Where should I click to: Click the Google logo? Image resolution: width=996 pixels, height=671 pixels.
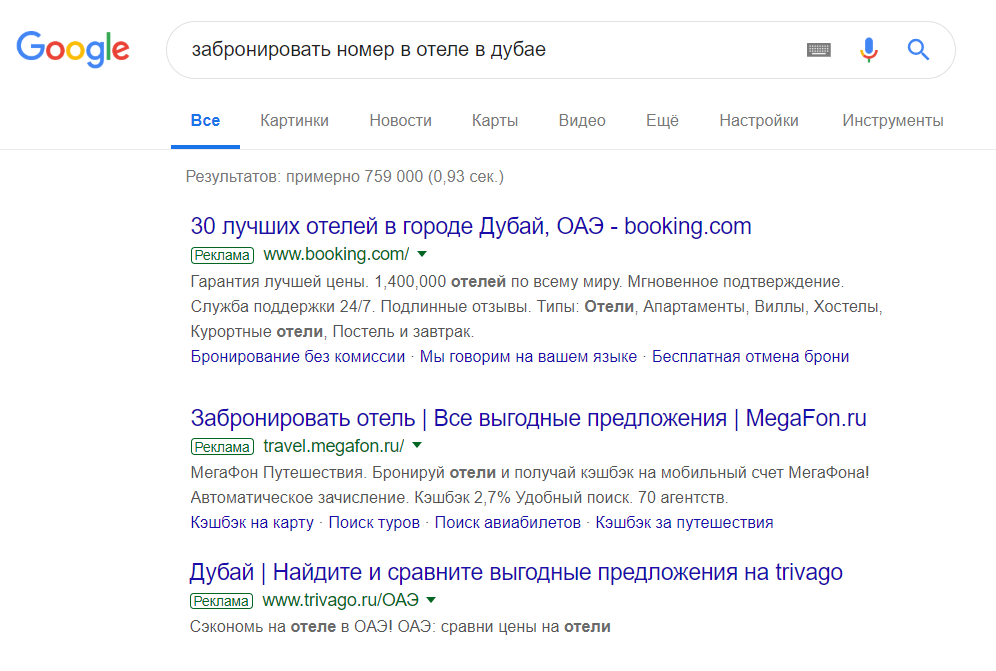73,49
